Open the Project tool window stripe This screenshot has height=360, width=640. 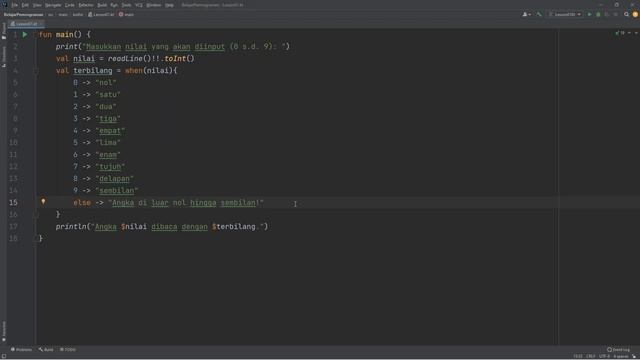click(4, 31)
